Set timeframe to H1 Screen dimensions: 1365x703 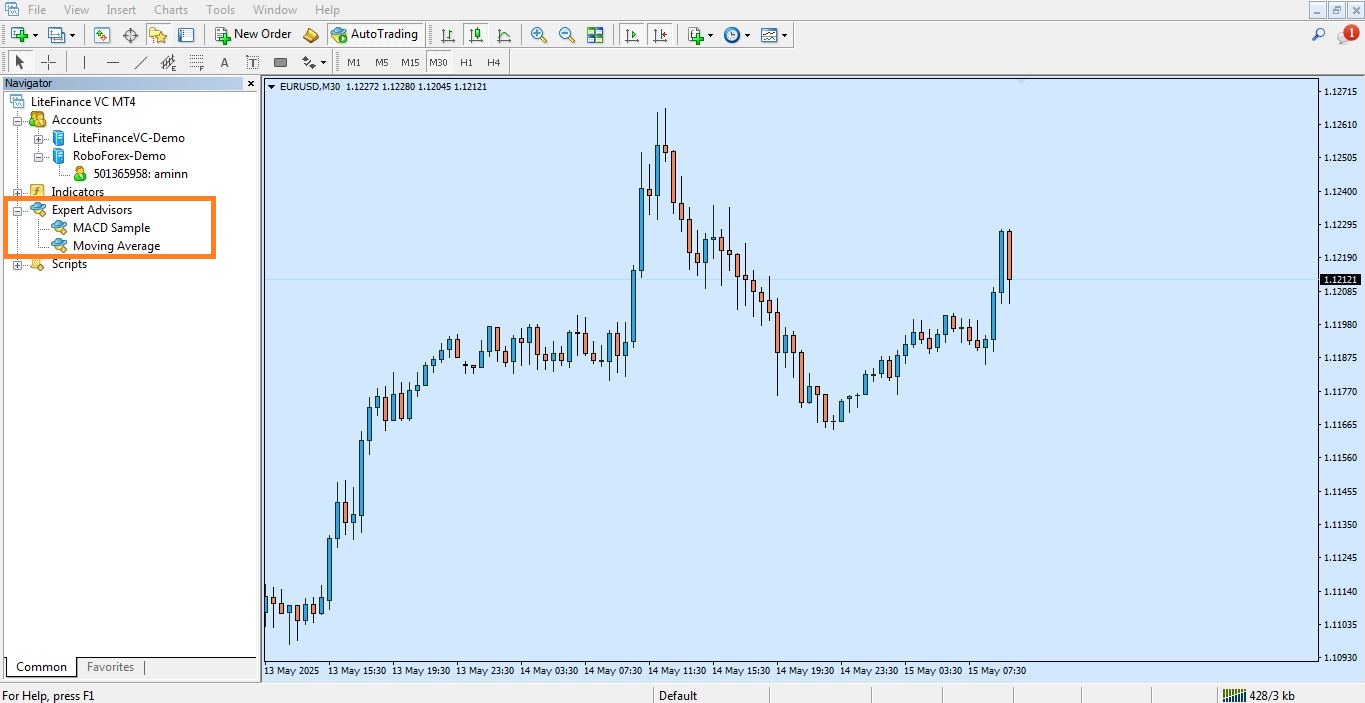[466, 62]
